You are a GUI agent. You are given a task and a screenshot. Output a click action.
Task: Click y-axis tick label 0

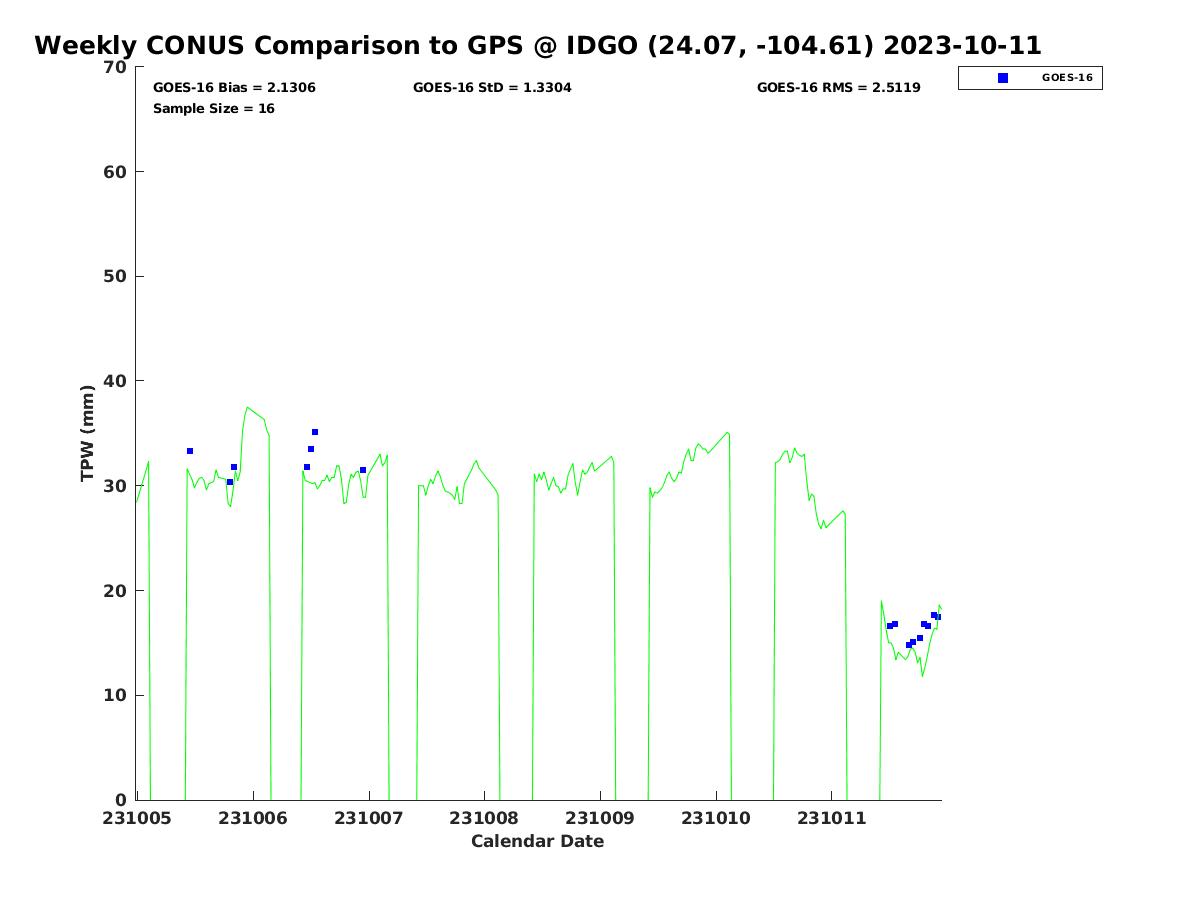122,800
